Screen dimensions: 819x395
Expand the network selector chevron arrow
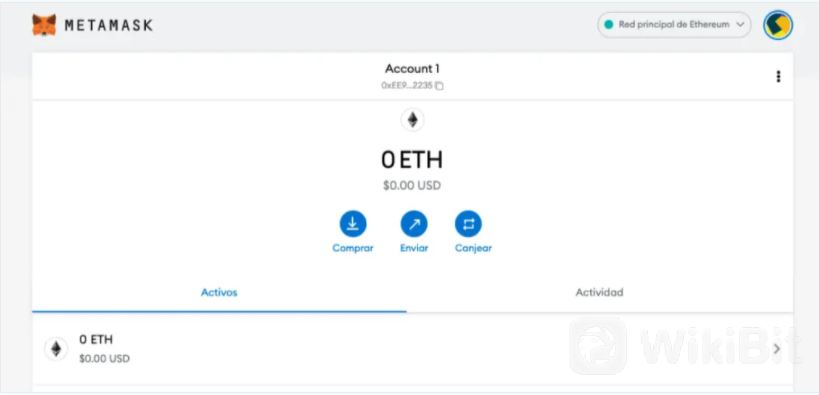click(740, 25)
